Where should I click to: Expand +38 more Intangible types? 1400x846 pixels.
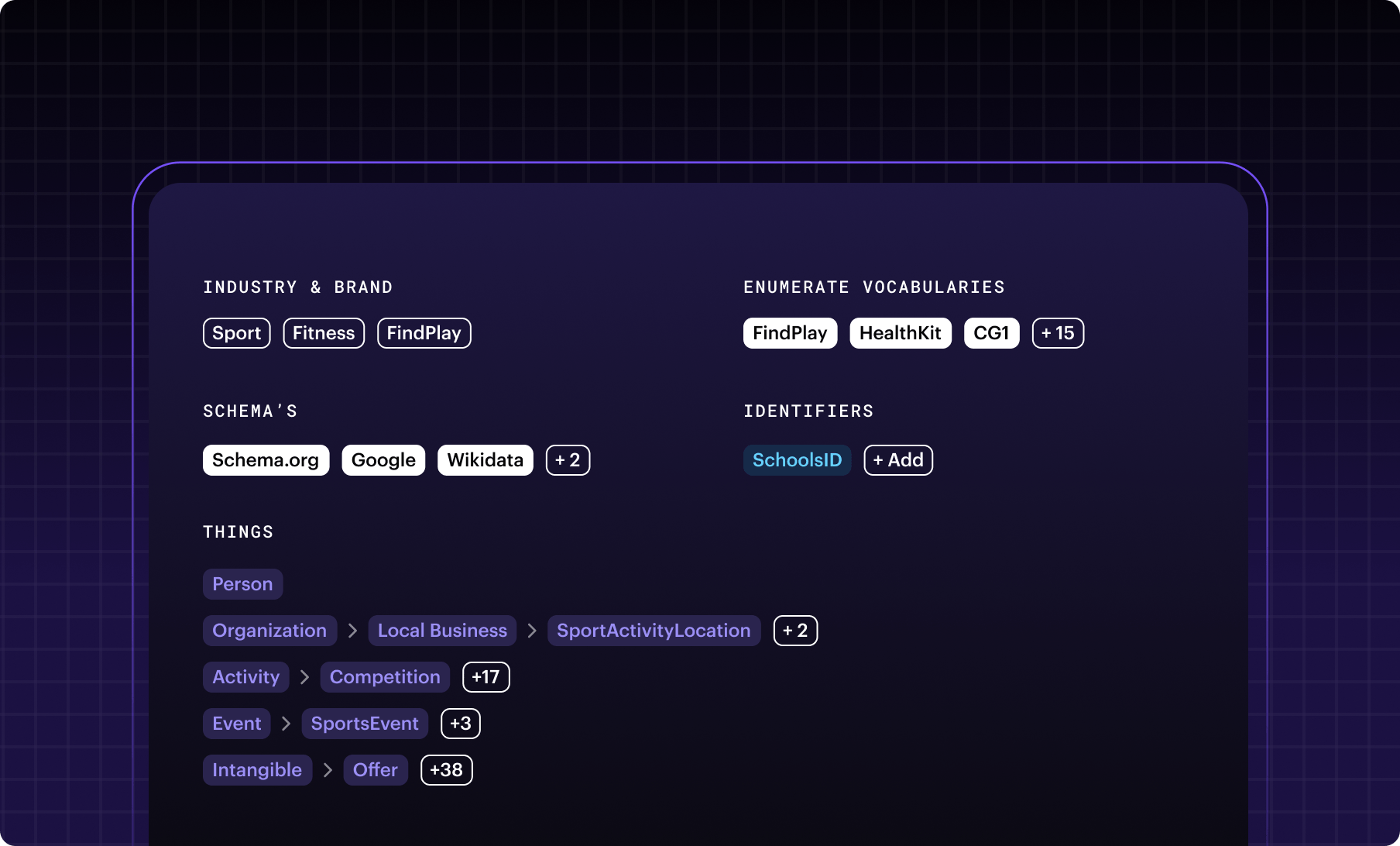point(446,770)
